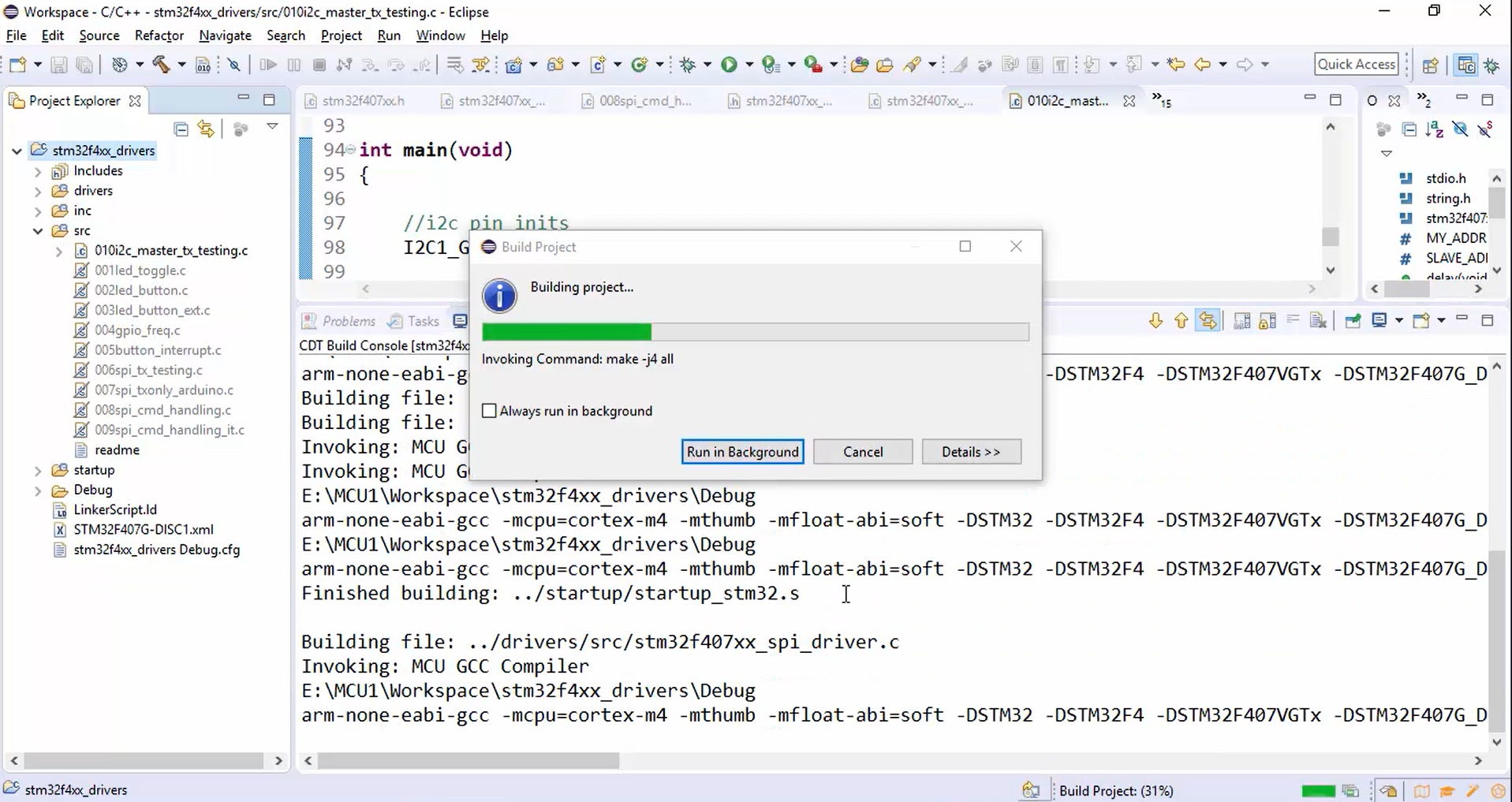
Task: Open the Window menu
Action: [440, 35]
